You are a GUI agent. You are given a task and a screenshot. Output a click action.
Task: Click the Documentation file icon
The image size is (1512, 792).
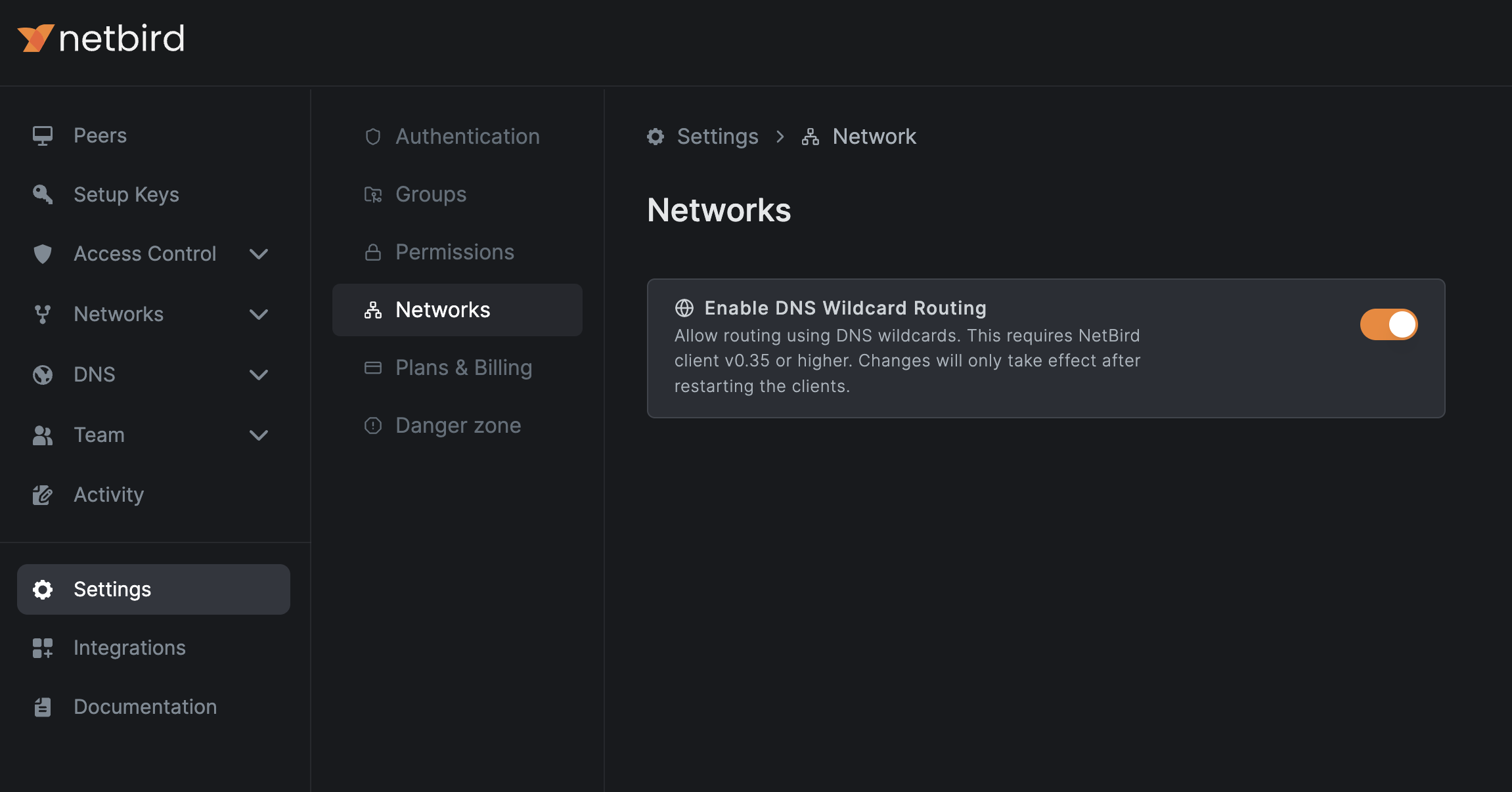pyautogui.click(x=43, y=707)
